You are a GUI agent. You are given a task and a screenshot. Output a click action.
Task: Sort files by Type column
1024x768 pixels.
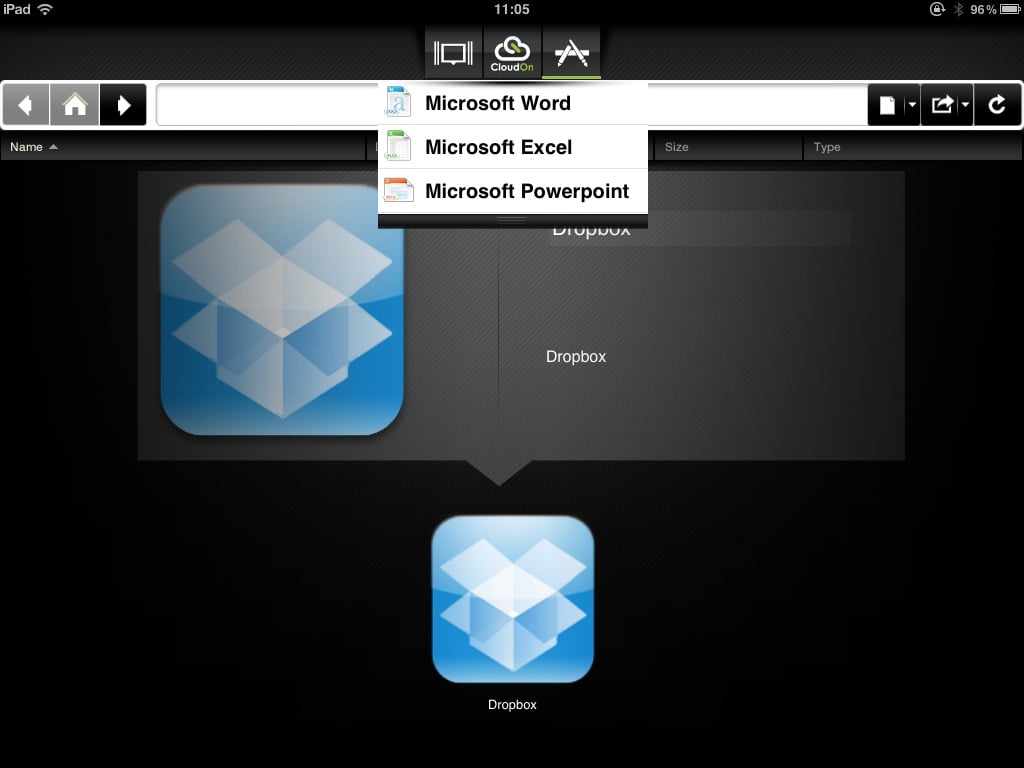pos(912,147)
